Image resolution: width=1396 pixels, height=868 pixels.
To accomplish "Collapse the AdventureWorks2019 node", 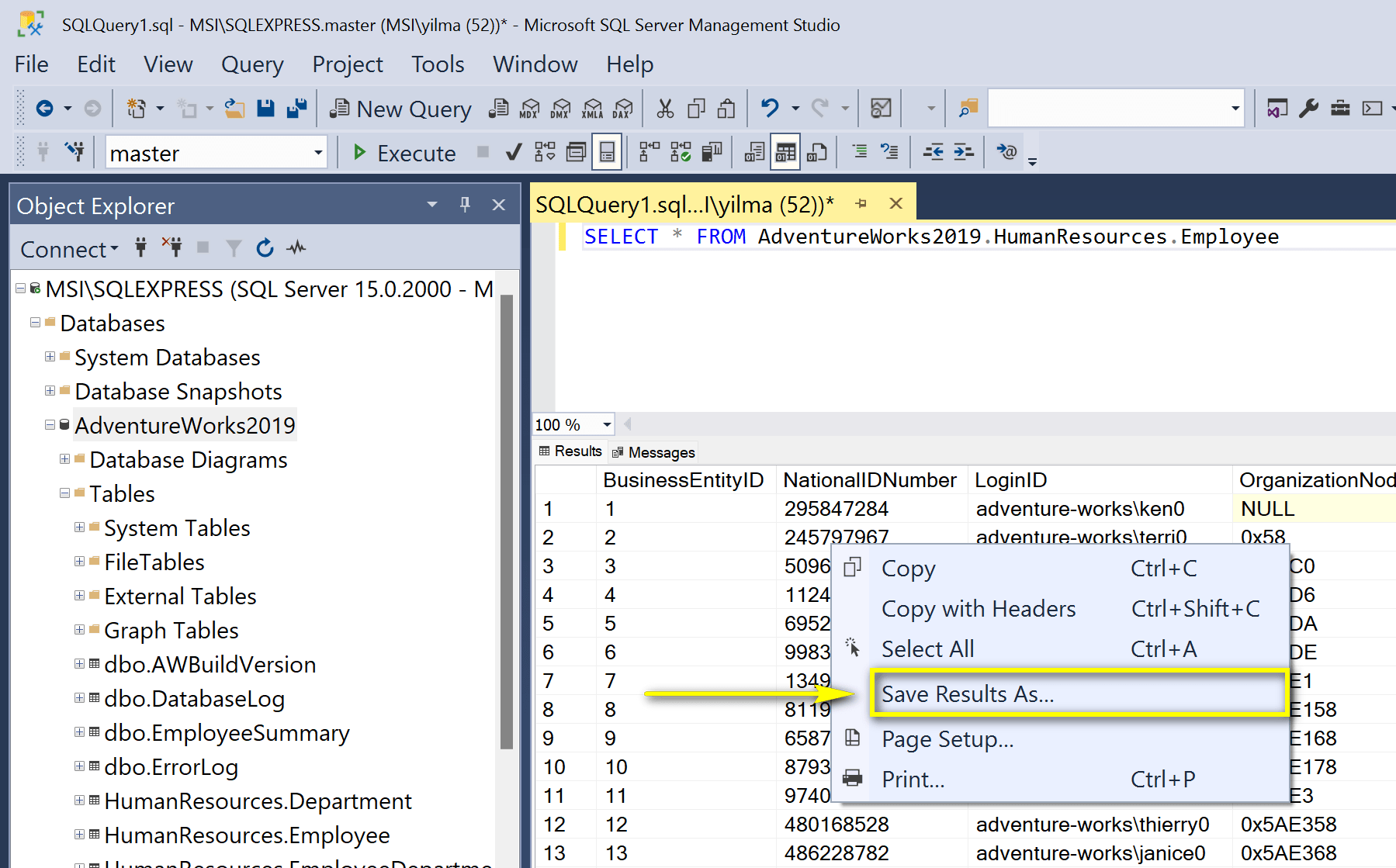I will (x=50, y=425).
